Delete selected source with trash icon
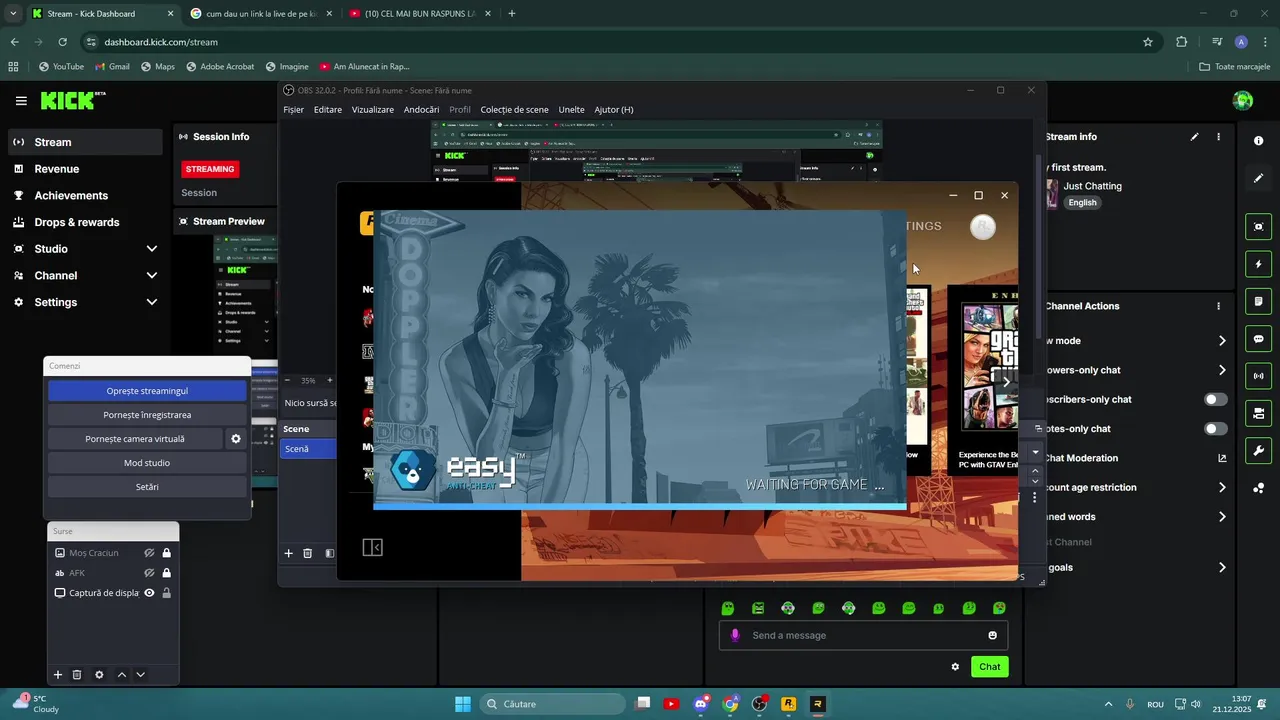 tap(77, 675)
